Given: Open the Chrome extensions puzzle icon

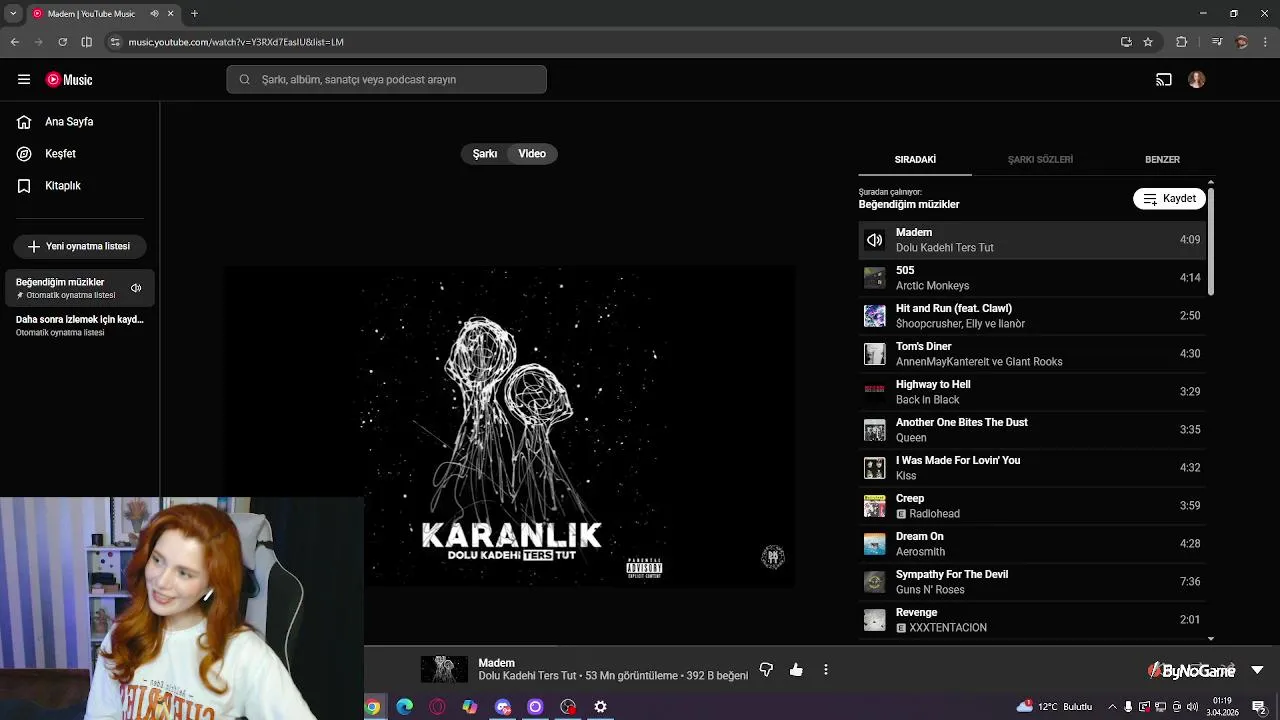Looking at the screenshot, I should pyautogui.click(x=1182, y=42).
